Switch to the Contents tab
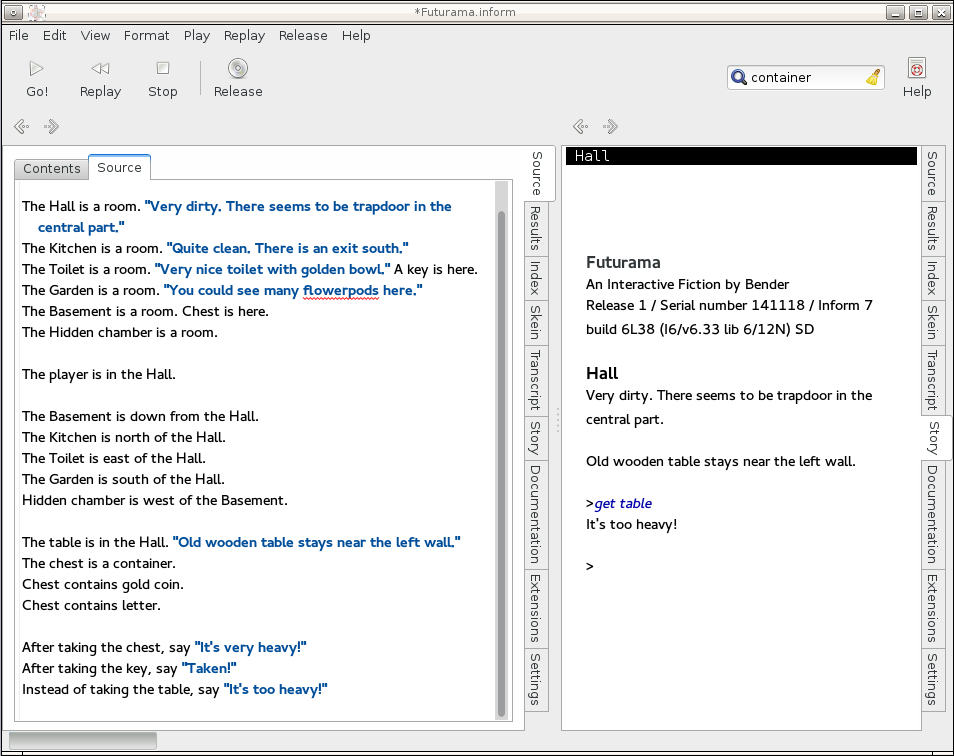The height and width of the screenshot is (756, 954). (x=52, y=169)
